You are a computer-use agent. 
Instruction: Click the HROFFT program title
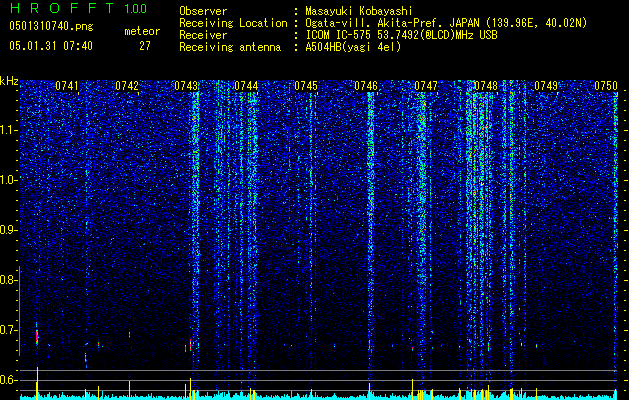(62, 8)
